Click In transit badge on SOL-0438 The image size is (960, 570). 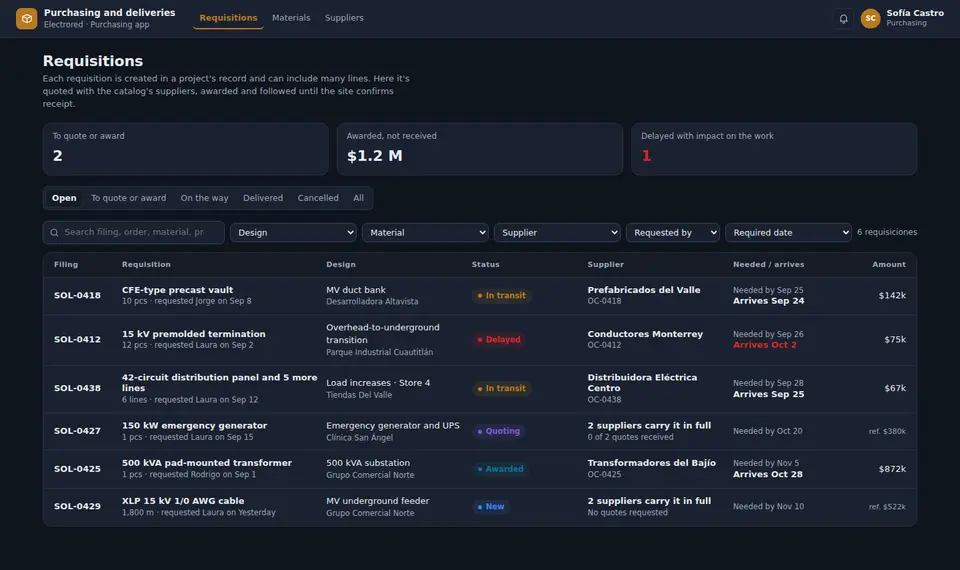click(x=501, y=388)
